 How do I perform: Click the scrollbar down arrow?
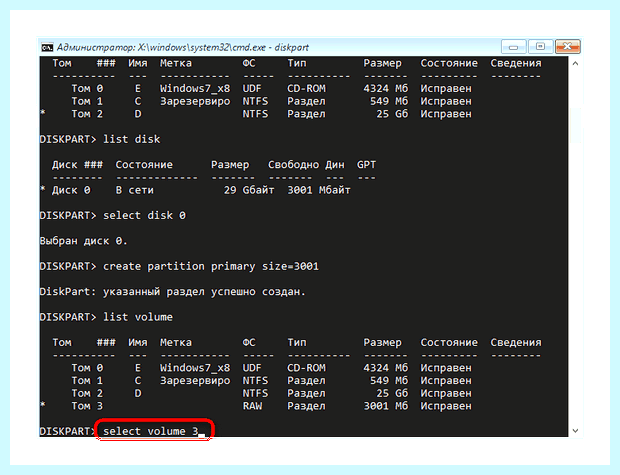pos(575,431)
